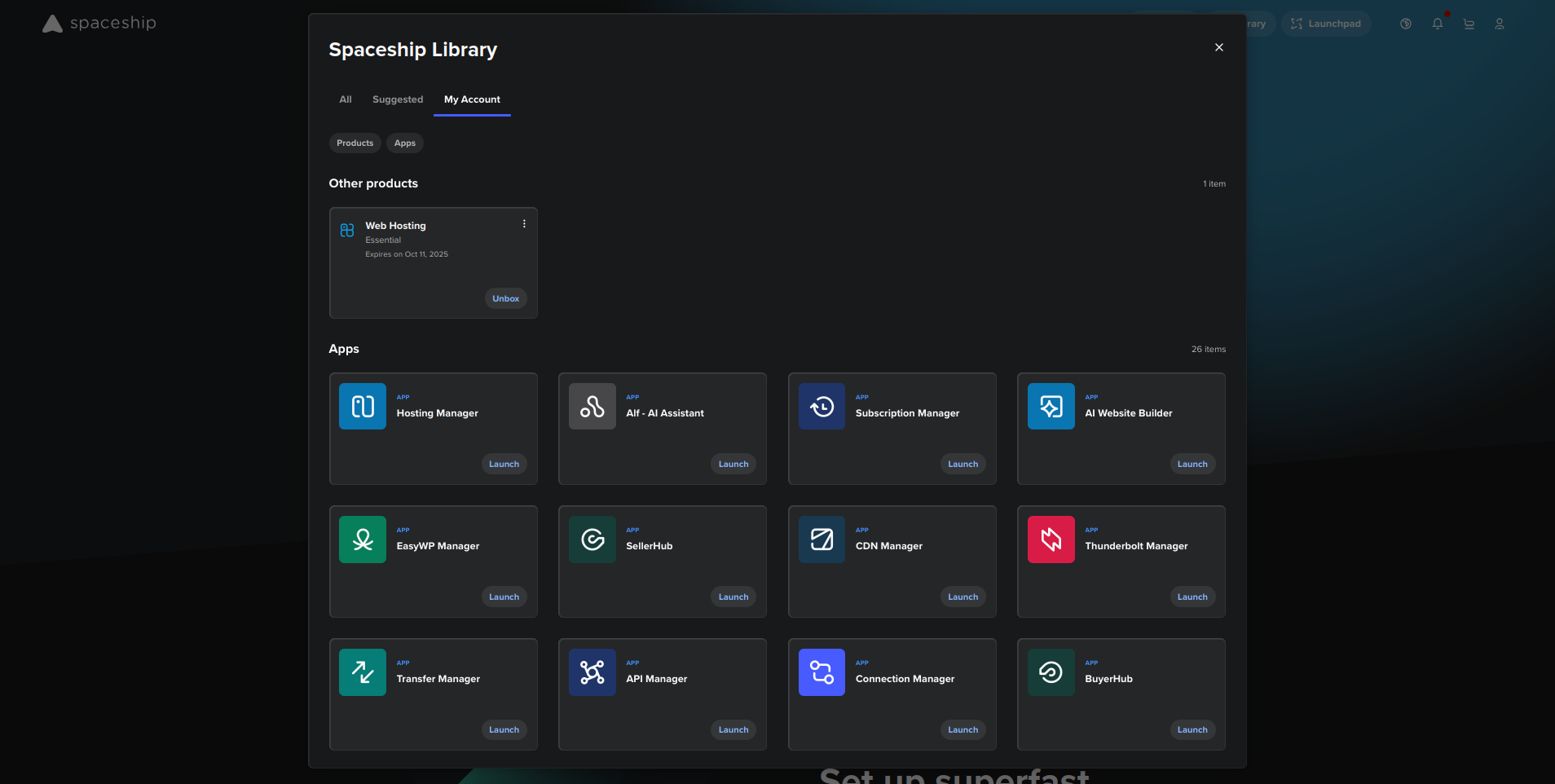Open the Thunderbolt Manager icon
The height and width of the screenshot is (784, 1555).
click(x=1050, y=539)
